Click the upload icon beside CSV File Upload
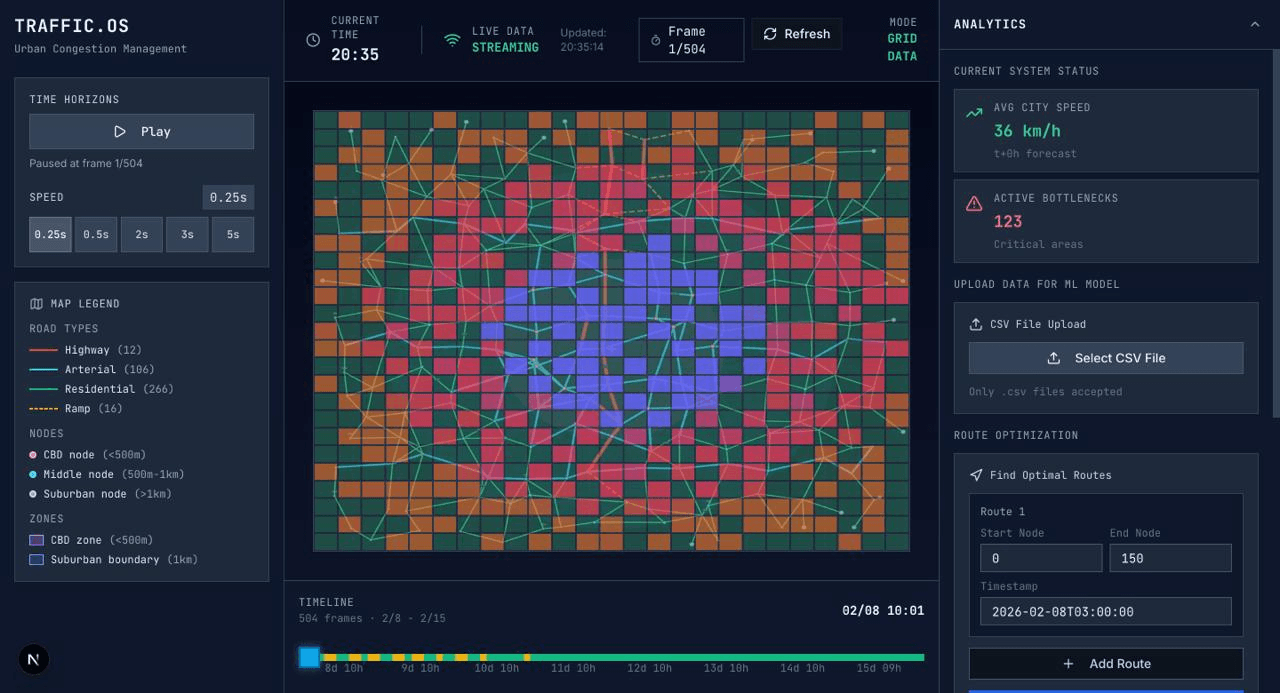The image size is (1280, 693). [x=976, y=324]
